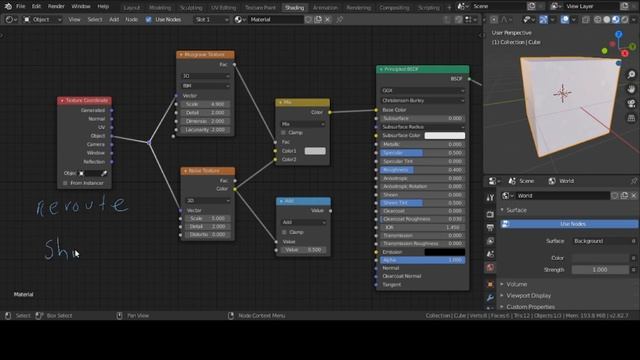Open the View Layer properties tab

(490, 241)
